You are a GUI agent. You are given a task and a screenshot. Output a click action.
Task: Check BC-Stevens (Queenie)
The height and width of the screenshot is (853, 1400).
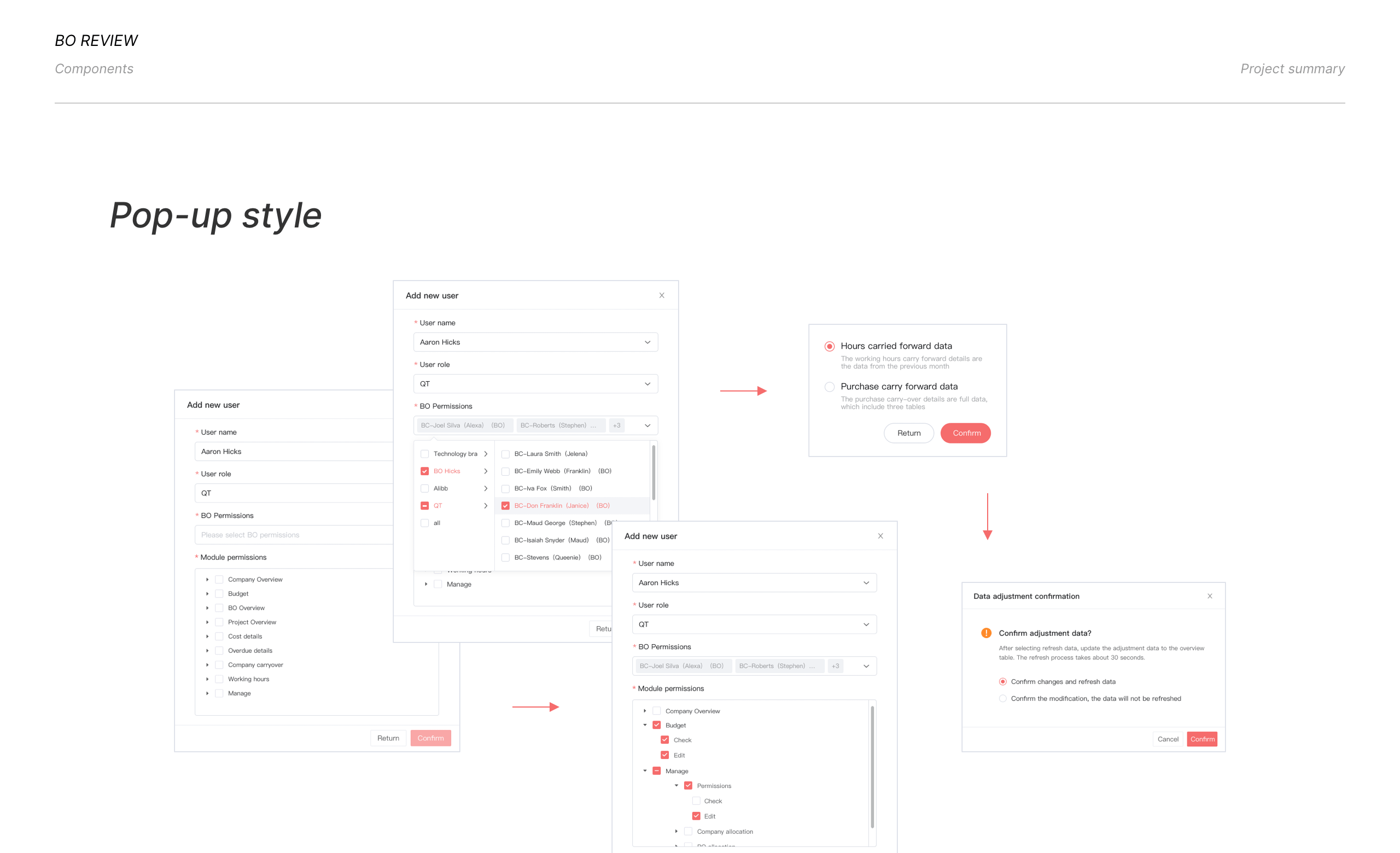(x=505, y=558)
